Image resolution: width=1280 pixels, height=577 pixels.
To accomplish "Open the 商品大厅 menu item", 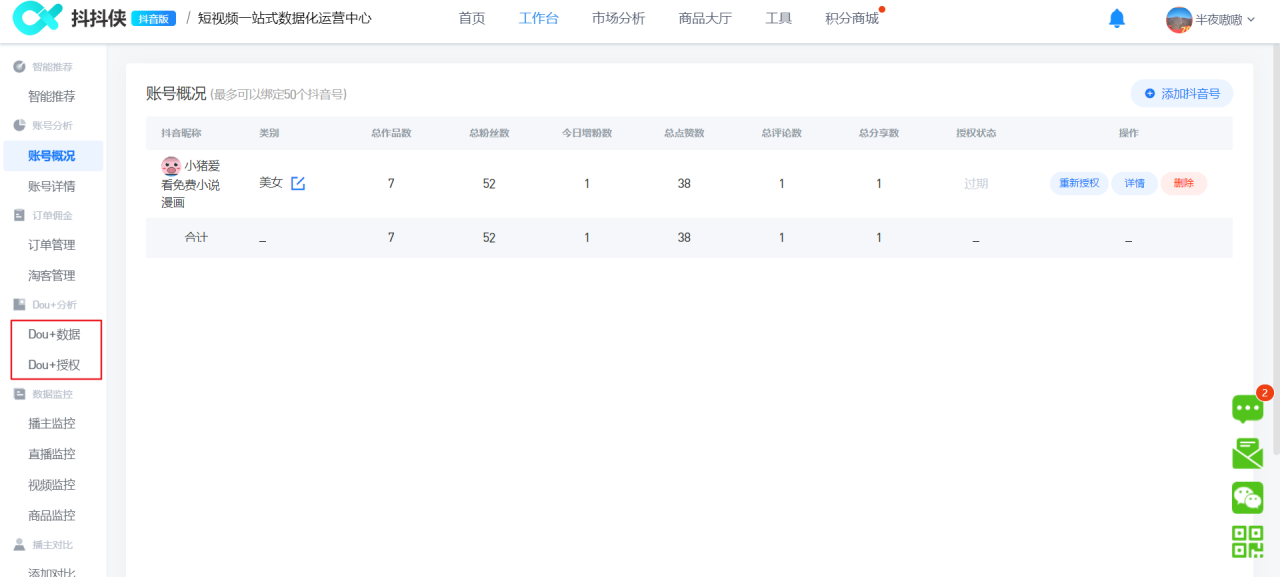I will 704,17.
